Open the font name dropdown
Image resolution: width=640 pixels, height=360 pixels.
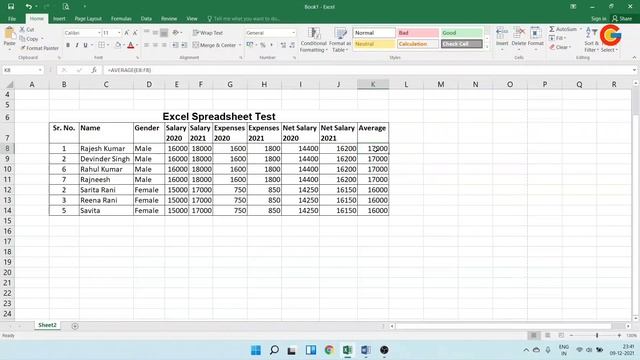pyautogui.click(x=99, y=33)
